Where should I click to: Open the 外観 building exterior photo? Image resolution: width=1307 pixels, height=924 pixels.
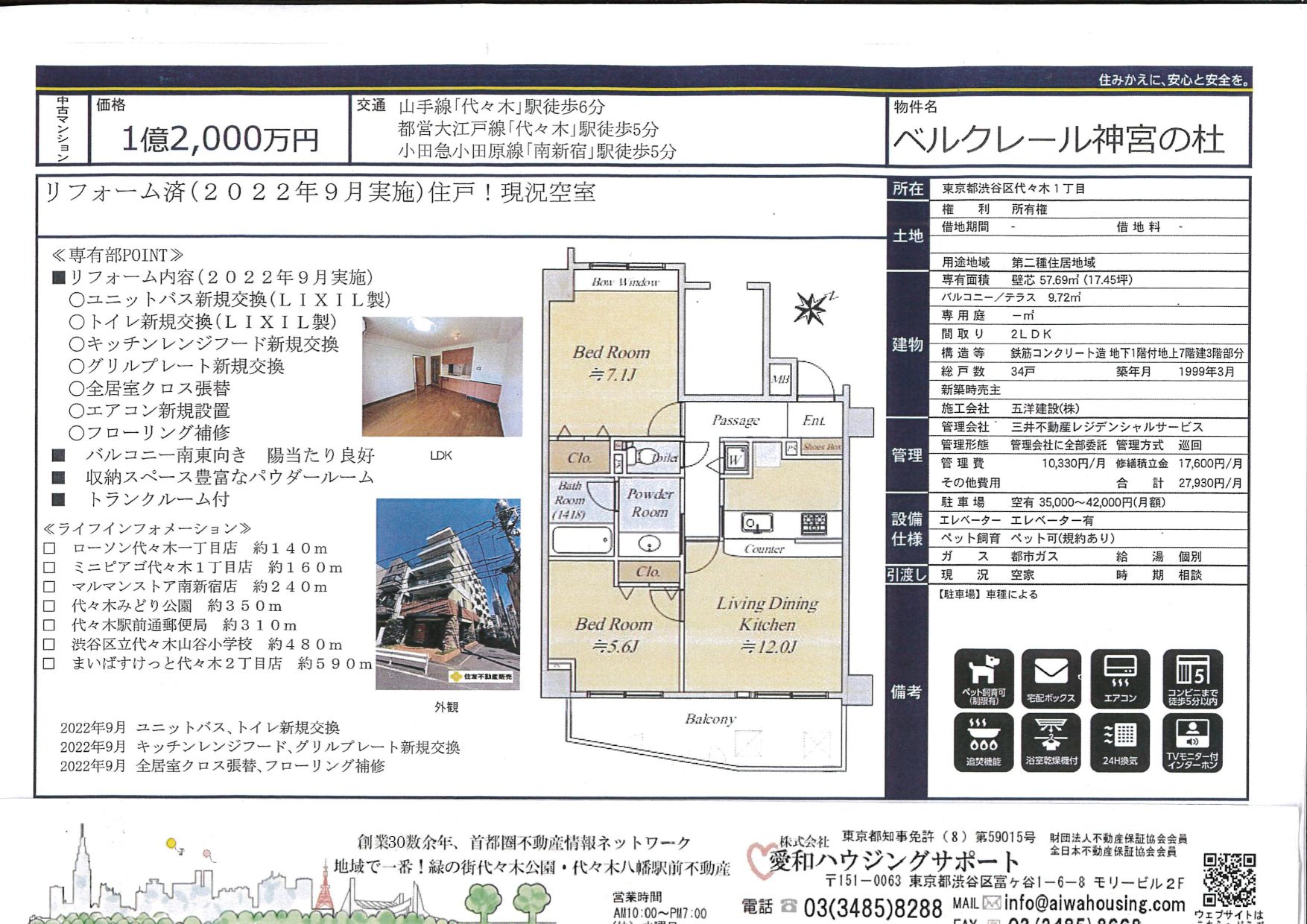coord(448,594)
